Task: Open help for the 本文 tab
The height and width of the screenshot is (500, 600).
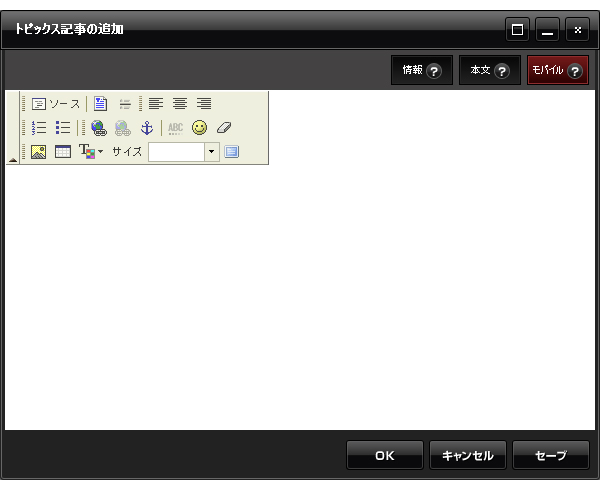Action: tap(502, 71)
